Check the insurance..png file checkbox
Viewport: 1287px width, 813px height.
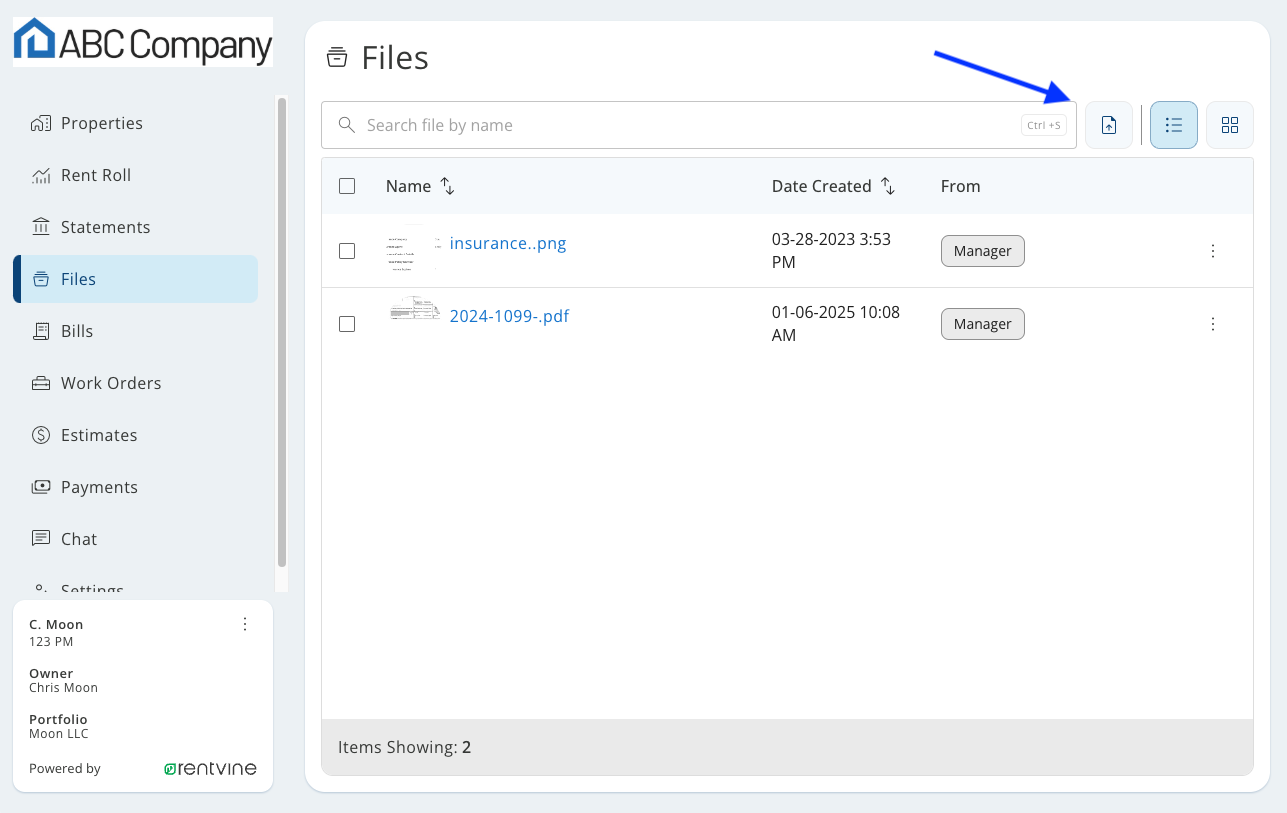click(x=347, y=251)
